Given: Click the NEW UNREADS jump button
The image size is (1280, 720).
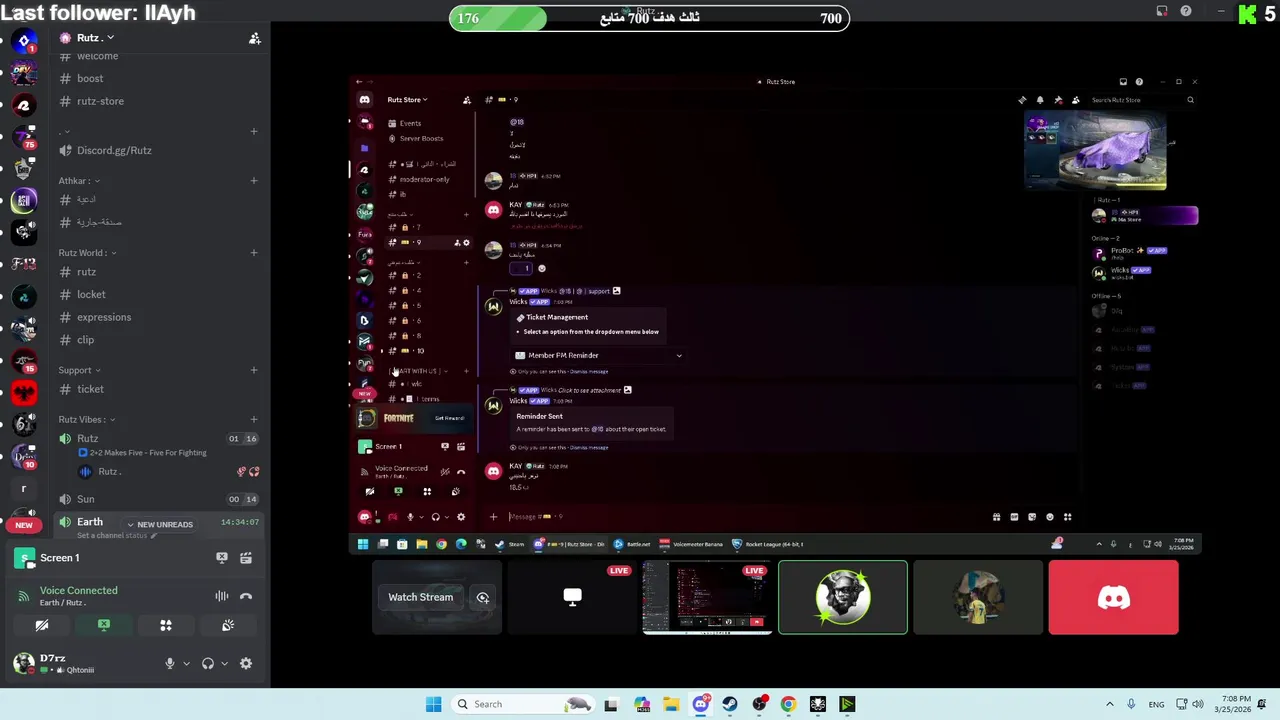Looking at the screenshot, I should (160, 524).
